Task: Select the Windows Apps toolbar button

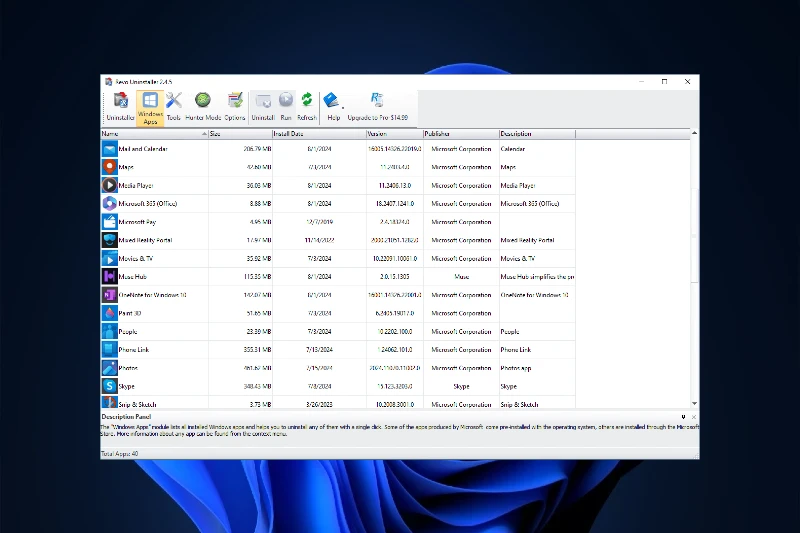Action: (x=150, y=108)
